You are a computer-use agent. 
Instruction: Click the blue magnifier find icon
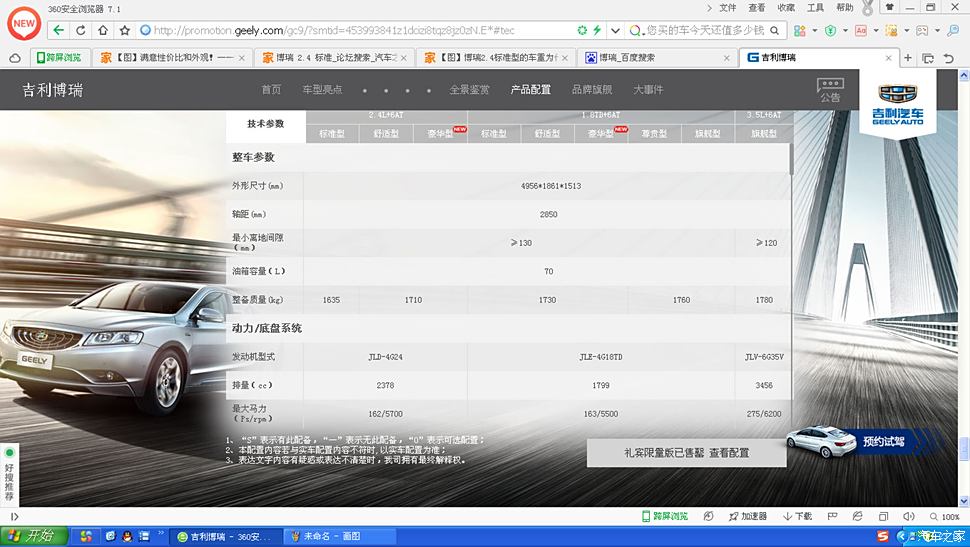click(953, 30)
